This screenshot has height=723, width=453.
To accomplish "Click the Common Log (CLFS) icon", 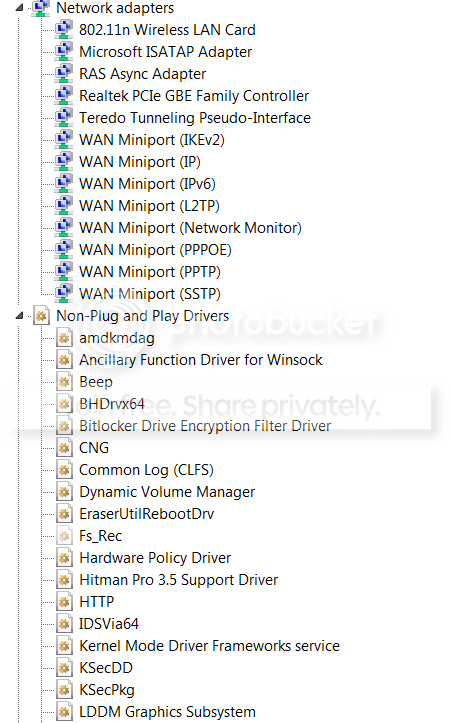I will pos(64,470).
